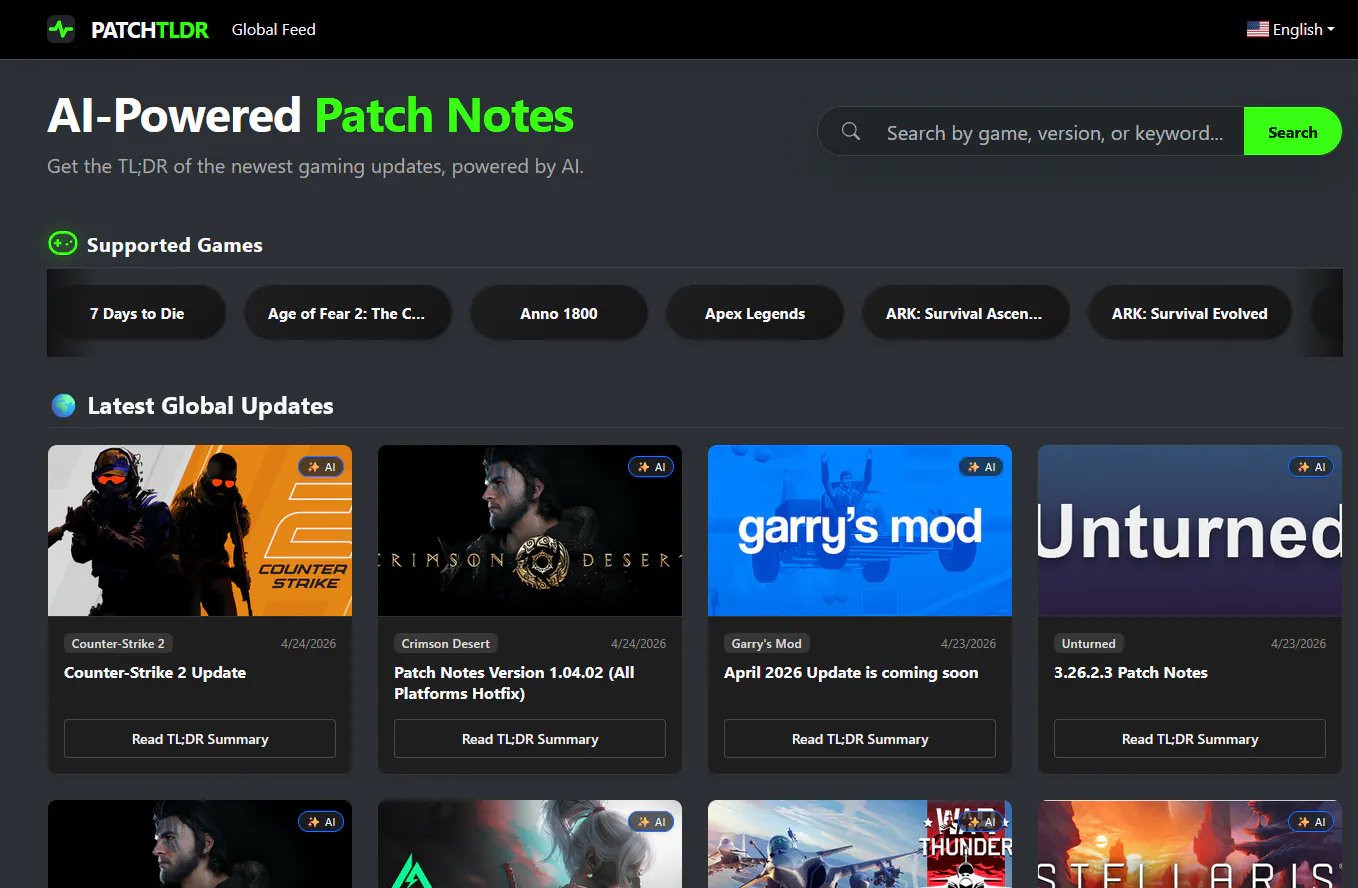Click the PatchTLDR pulse logo icon
1358x888 pixels.
[61, 29]
